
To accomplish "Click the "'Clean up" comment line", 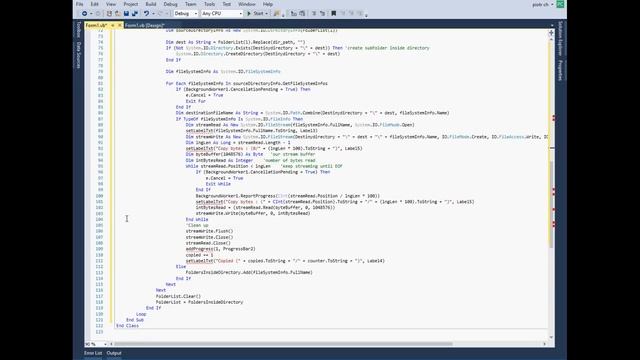I will [197, 225].
